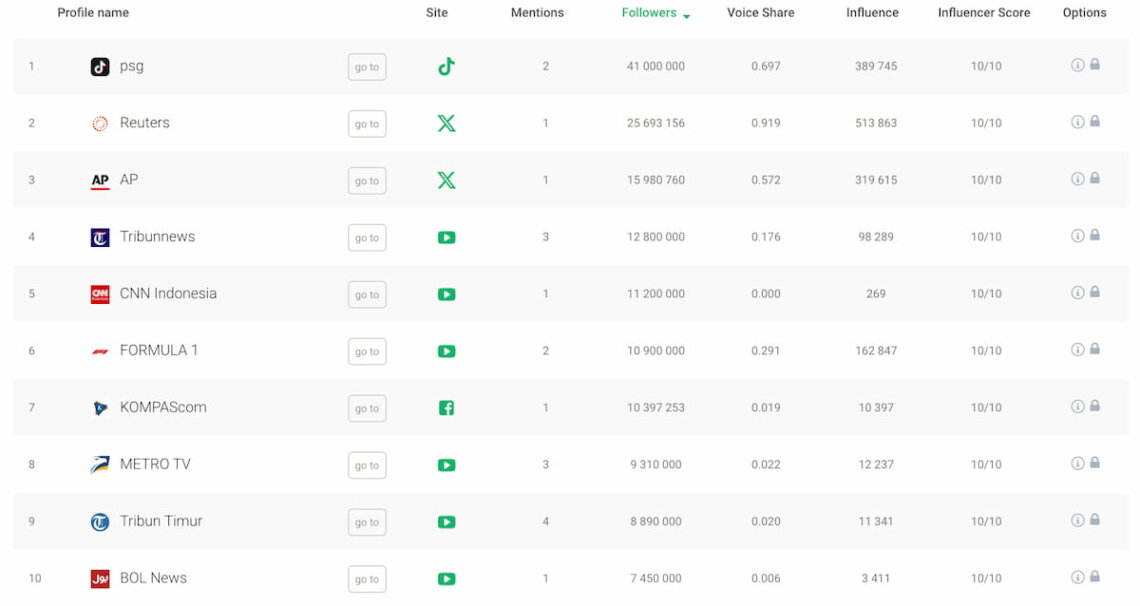Sort table by Mentions header
This screenshot has height=606, width=1140.
(x=537, y=12)
